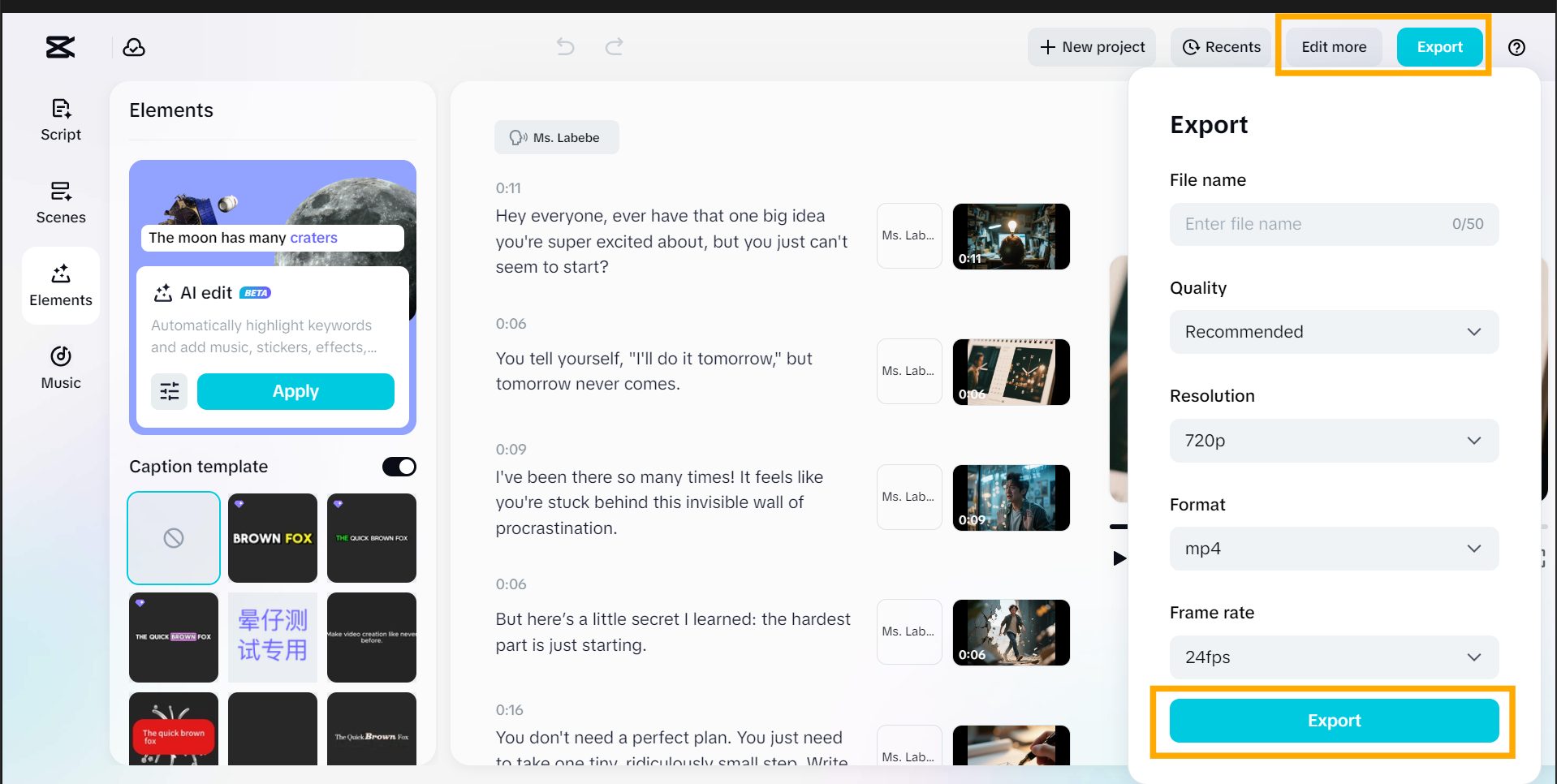1557x784 pixels.
Task: Open the Frame rate 24fps dropdown
Action: 1333,657
